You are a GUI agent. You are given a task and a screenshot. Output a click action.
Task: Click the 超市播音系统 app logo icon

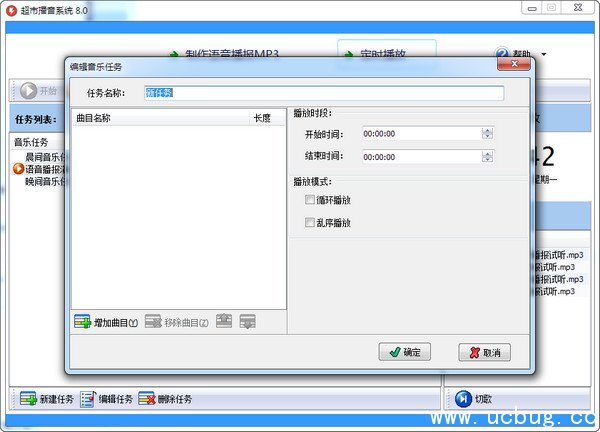coord(11,10)
